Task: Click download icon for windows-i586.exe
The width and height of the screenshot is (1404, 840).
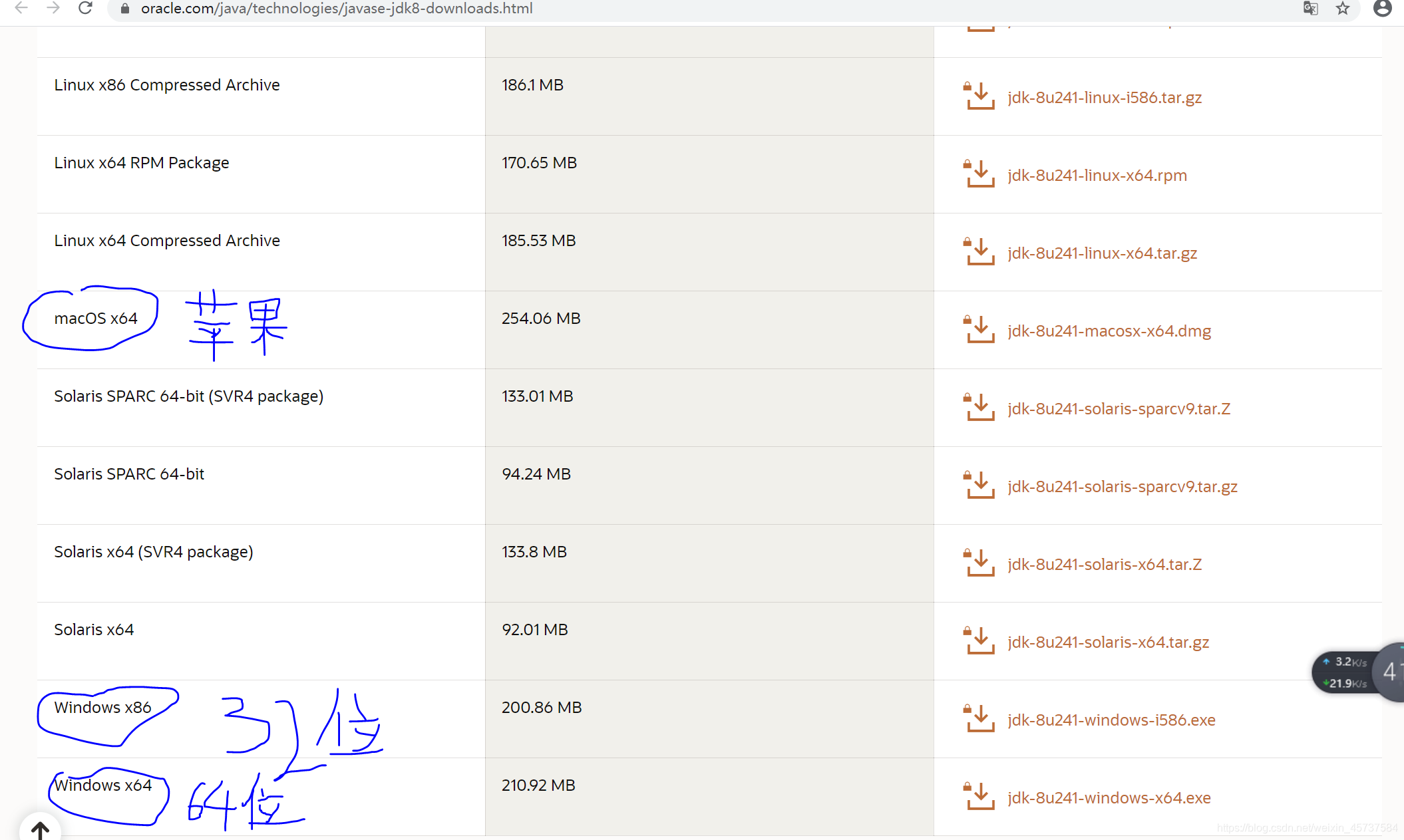Action: pyautogui.click(x=979, y=718)
